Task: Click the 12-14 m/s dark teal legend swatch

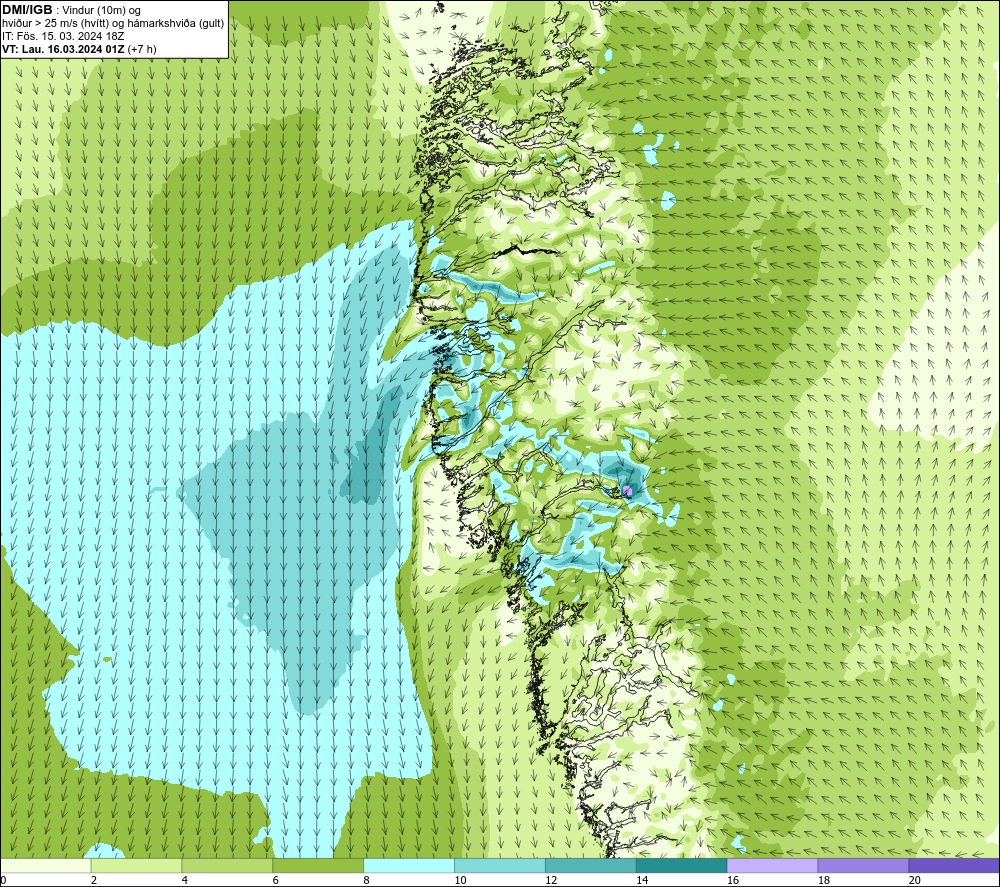Action: pos(591,866)
